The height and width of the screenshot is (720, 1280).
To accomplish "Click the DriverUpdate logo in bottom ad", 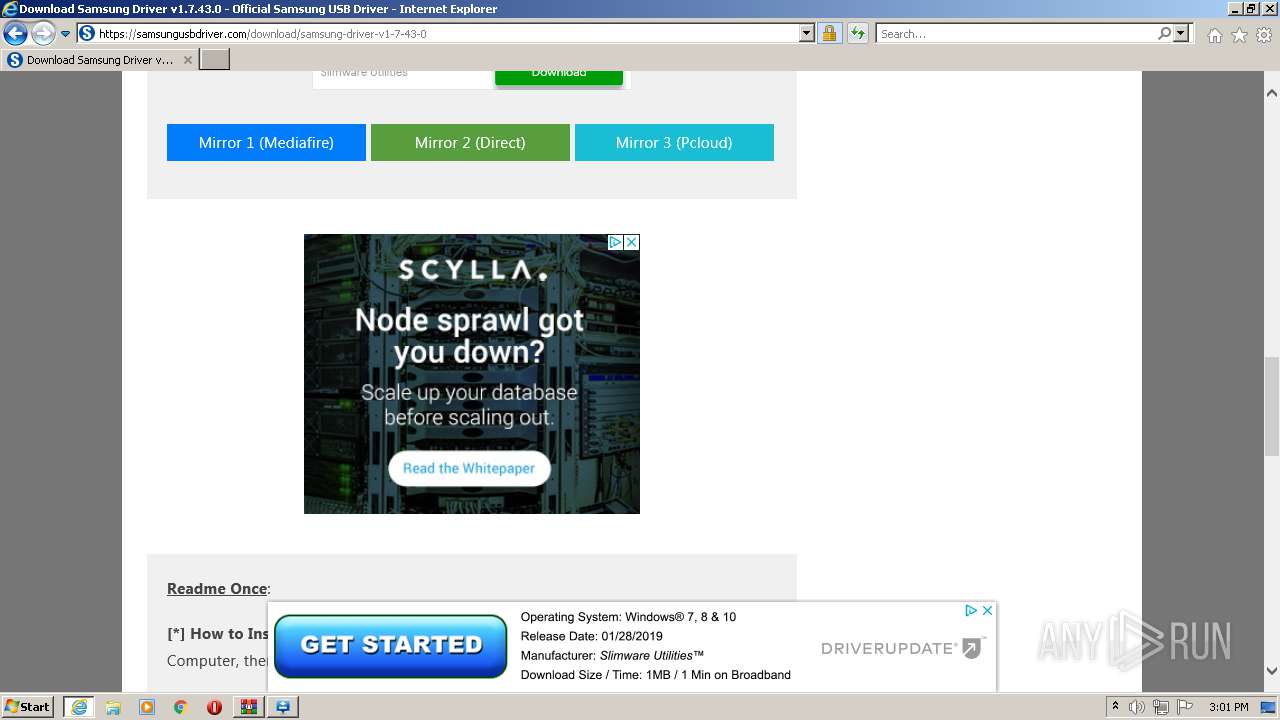I will pyautogui.click(x=903, y=648).
